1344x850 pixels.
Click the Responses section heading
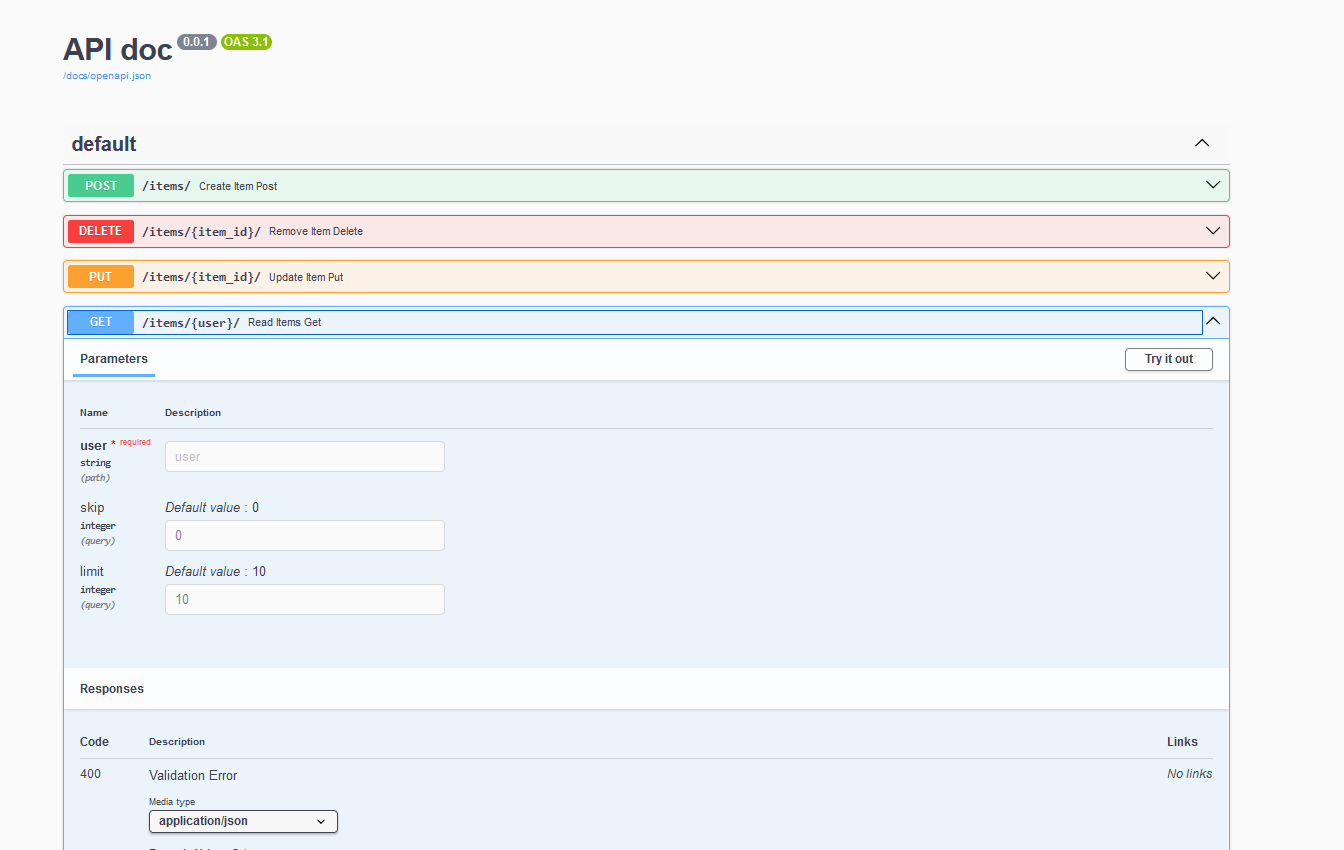coord(112,689)
